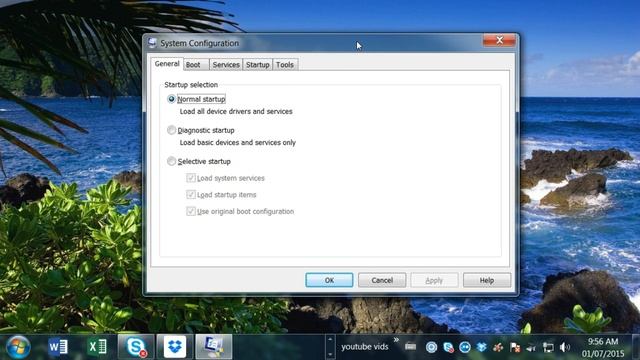Click the Cancel button

coord(382,280)
